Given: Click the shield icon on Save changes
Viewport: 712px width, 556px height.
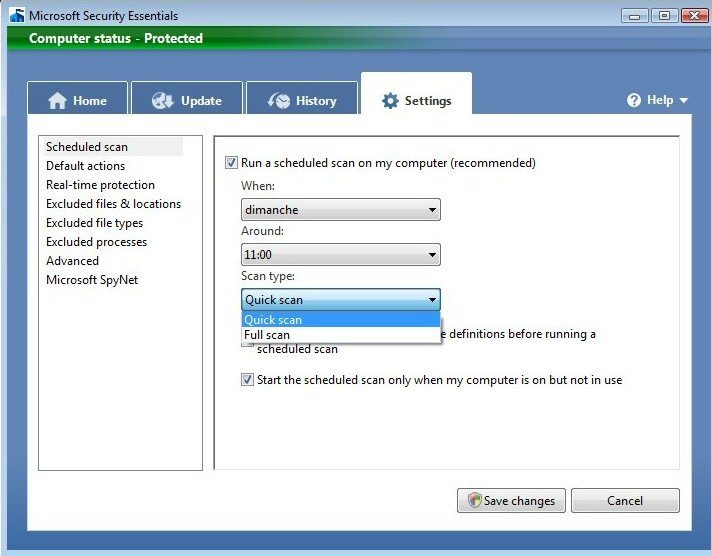Looking at the screenshot, I should click(475, 500).
